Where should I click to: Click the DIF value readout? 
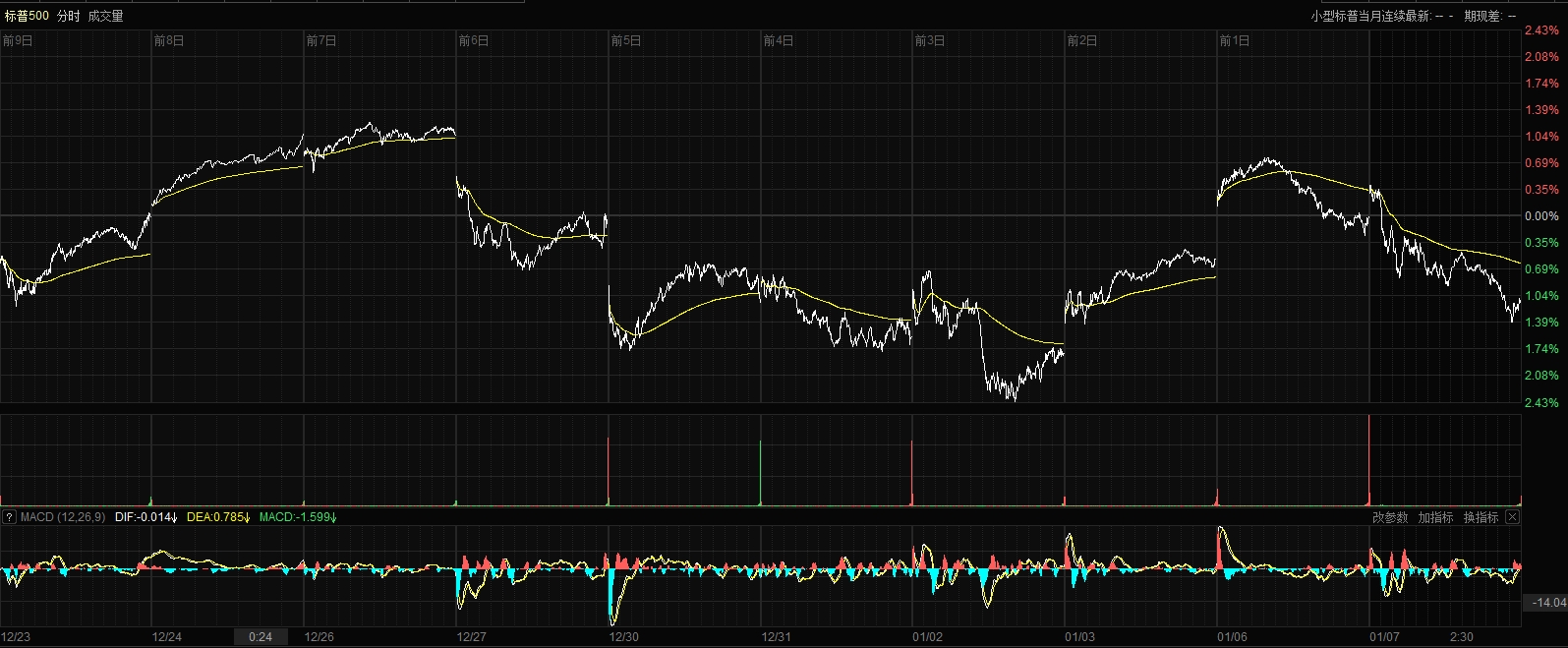coord(145,517)
